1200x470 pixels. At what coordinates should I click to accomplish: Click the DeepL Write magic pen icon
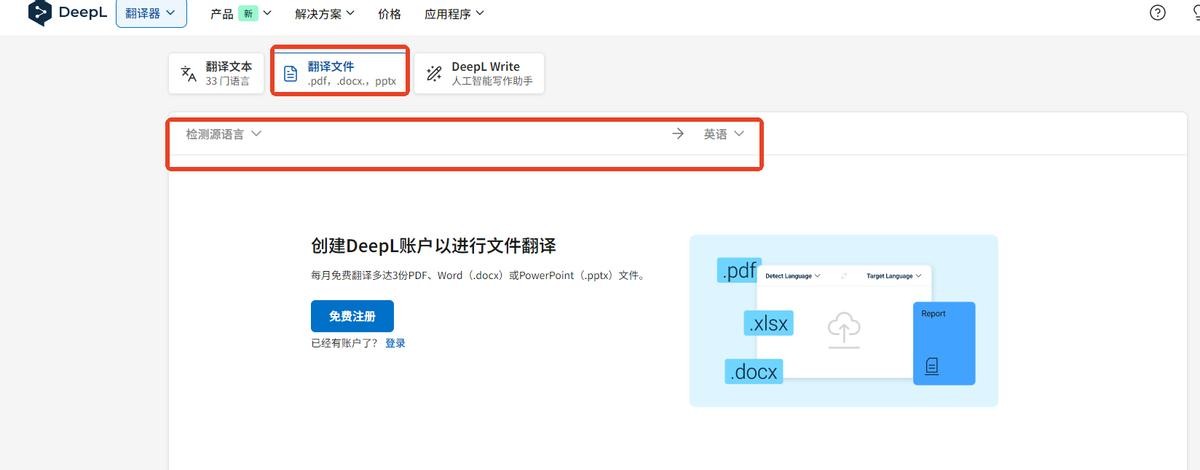434,74
